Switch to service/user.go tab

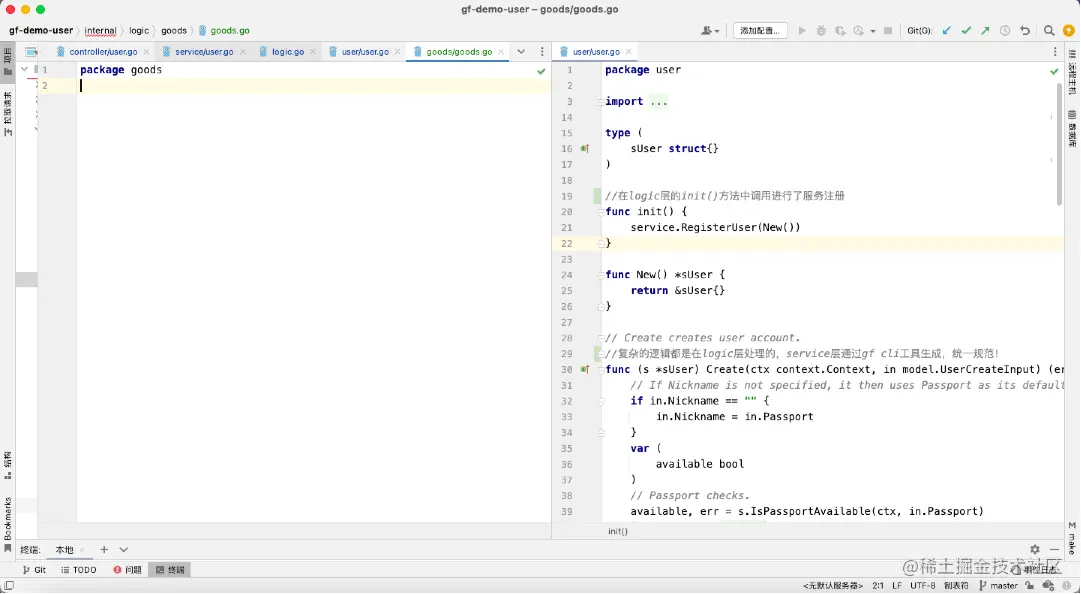point(203,52)
